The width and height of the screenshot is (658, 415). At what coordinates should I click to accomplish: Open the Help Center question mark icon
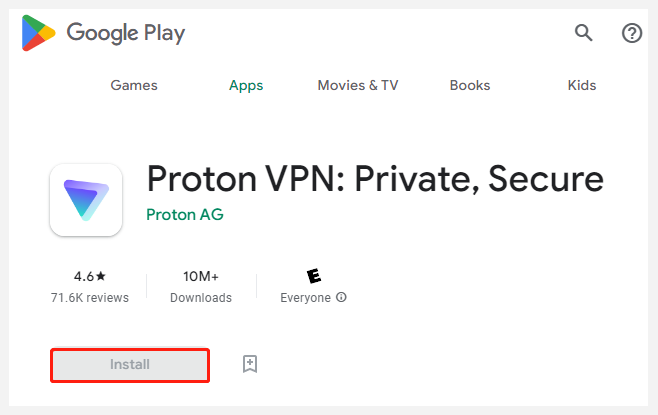632,33
